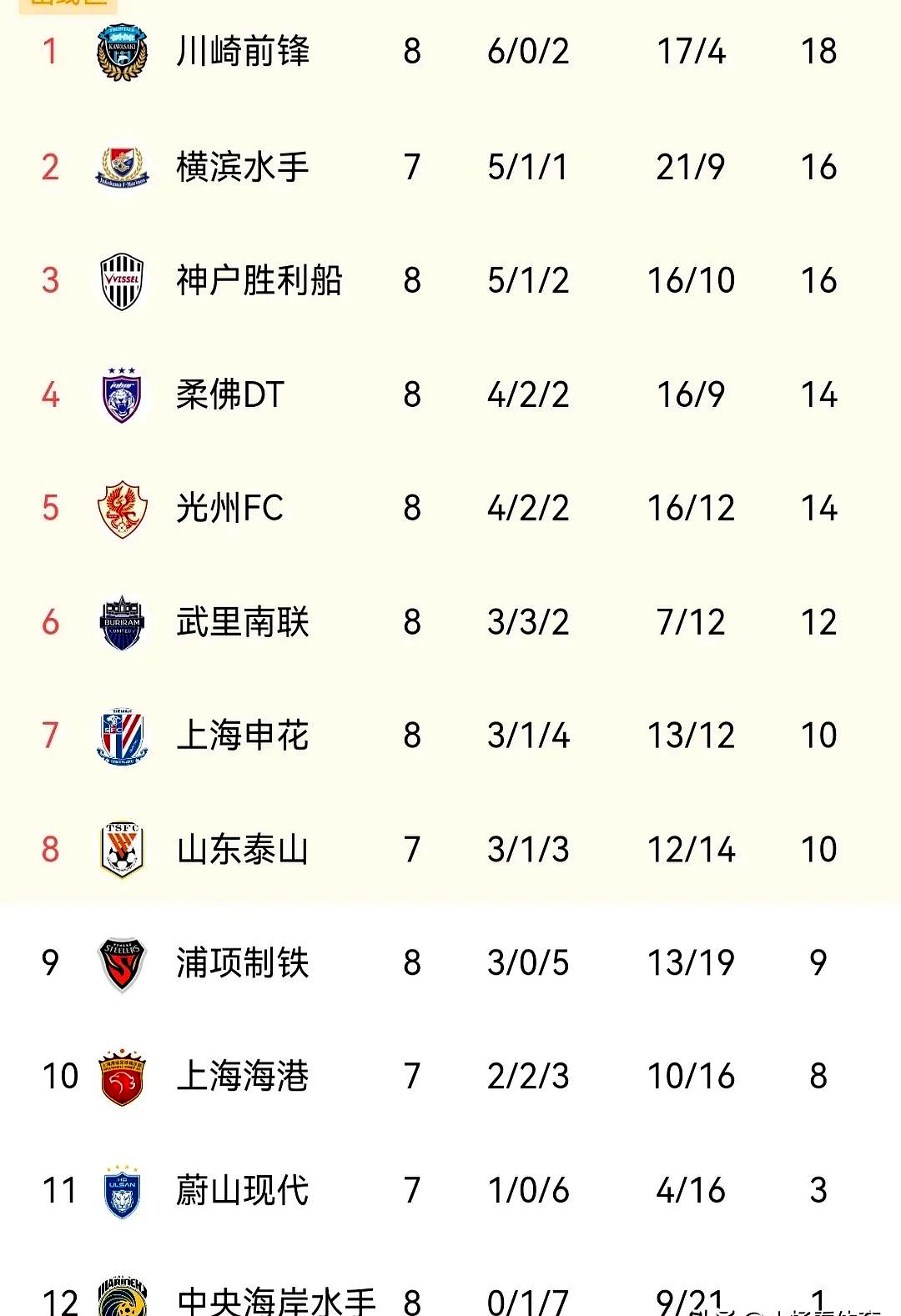Open the Johor DT tiger badge
Image resolution: width=901 pixels, height=1316 pixels.
pos(123,394)
